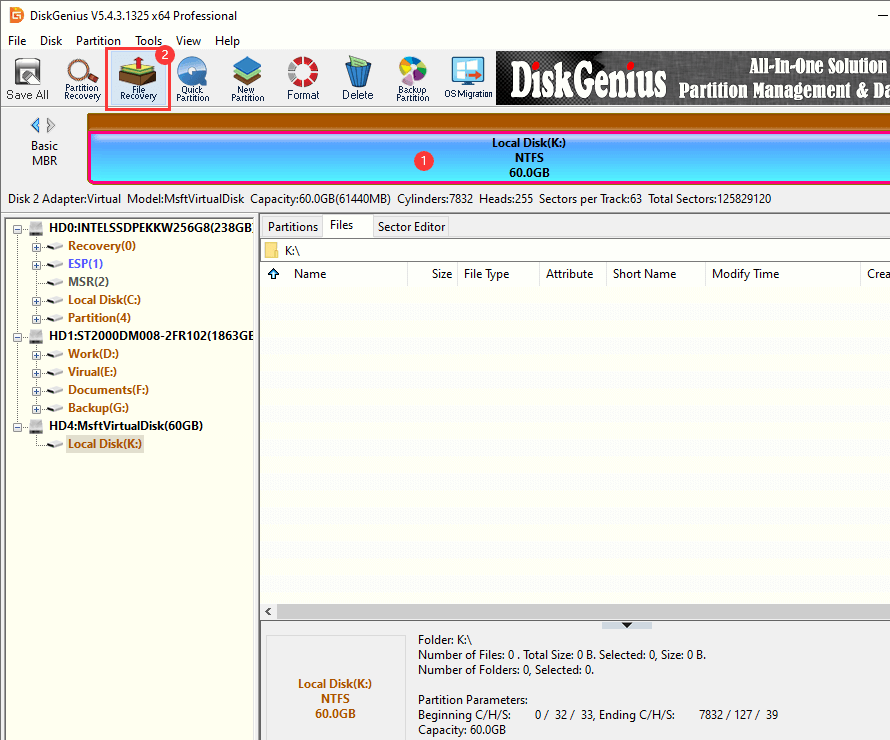Select Local Disk(K:) in the disk tree

[x=105, y=444]
